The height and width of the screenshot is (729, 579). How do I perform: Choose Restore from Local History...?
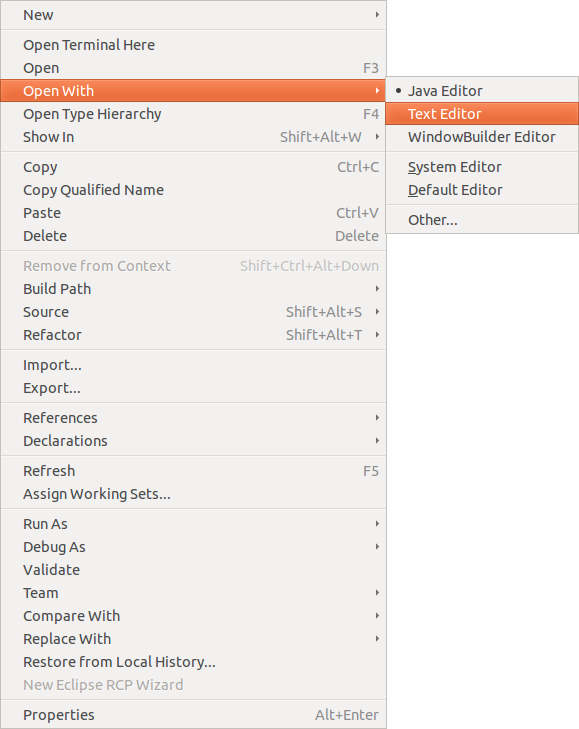click(x=193, y=662)
